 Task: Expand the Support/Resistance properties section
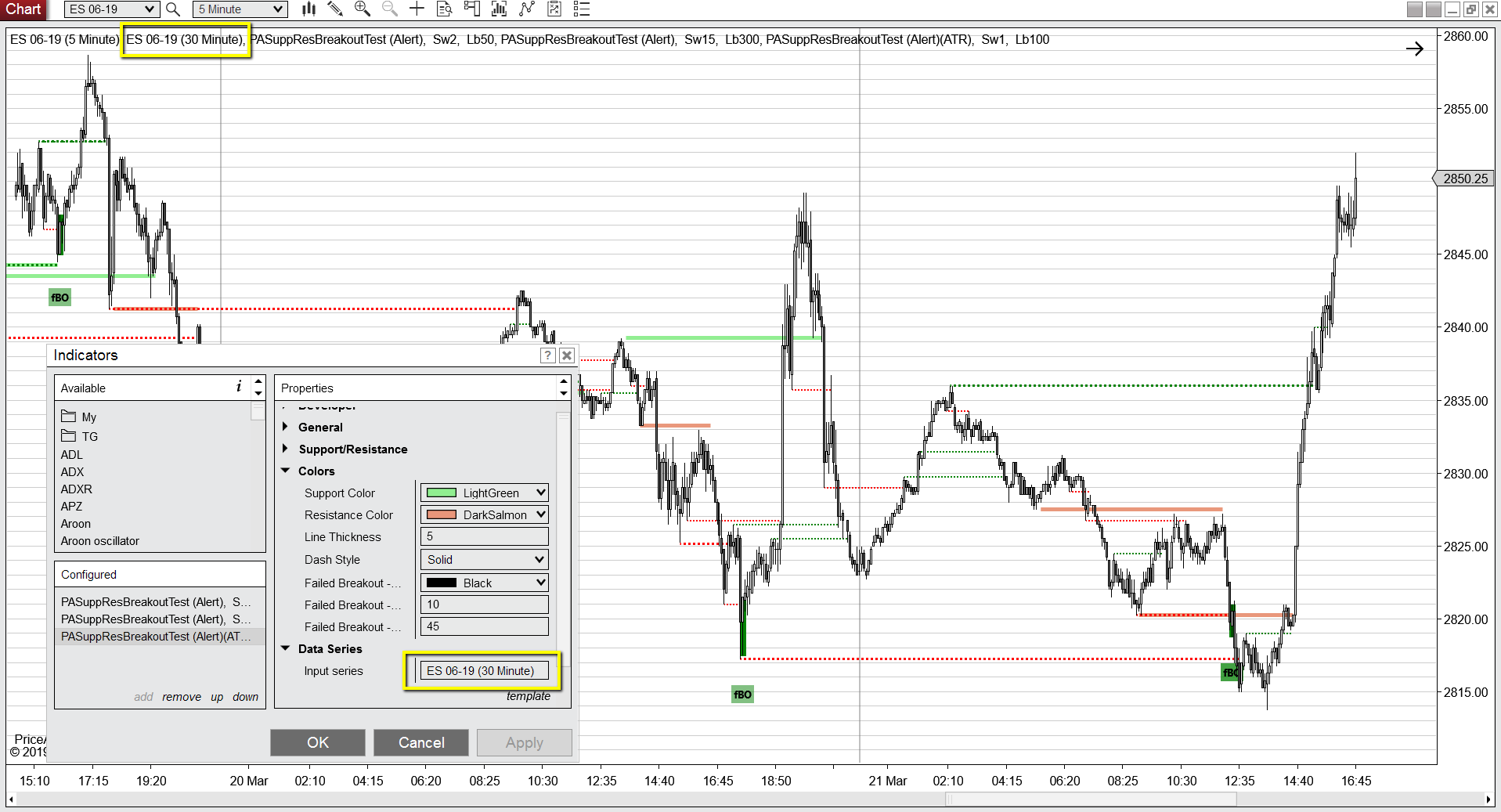pos(285,449)
